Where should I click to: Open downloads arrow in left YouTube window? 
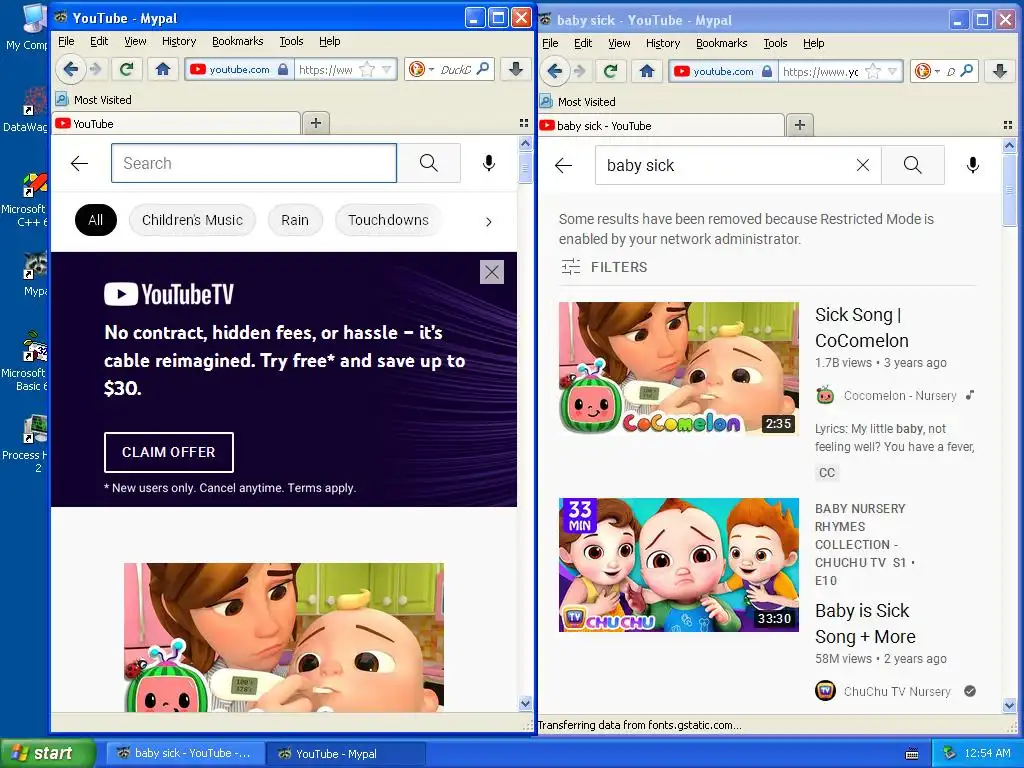coord(516,69)
